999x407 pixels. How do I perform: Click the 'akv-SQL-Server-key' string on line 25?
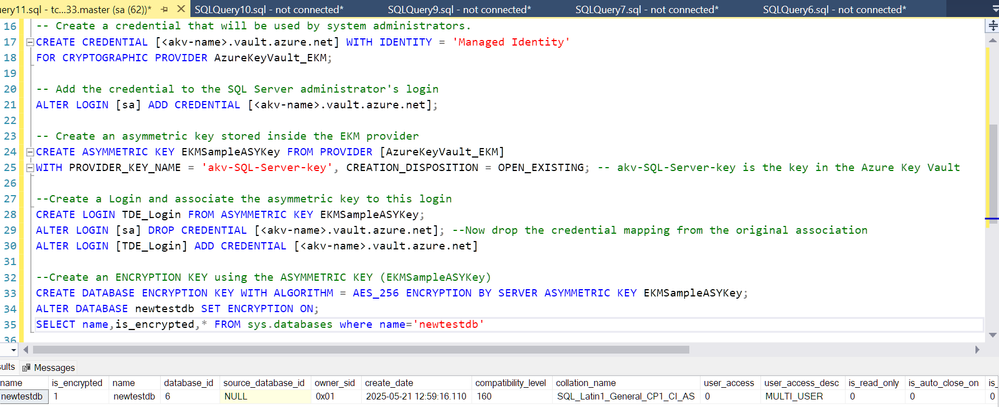point(267,168)
